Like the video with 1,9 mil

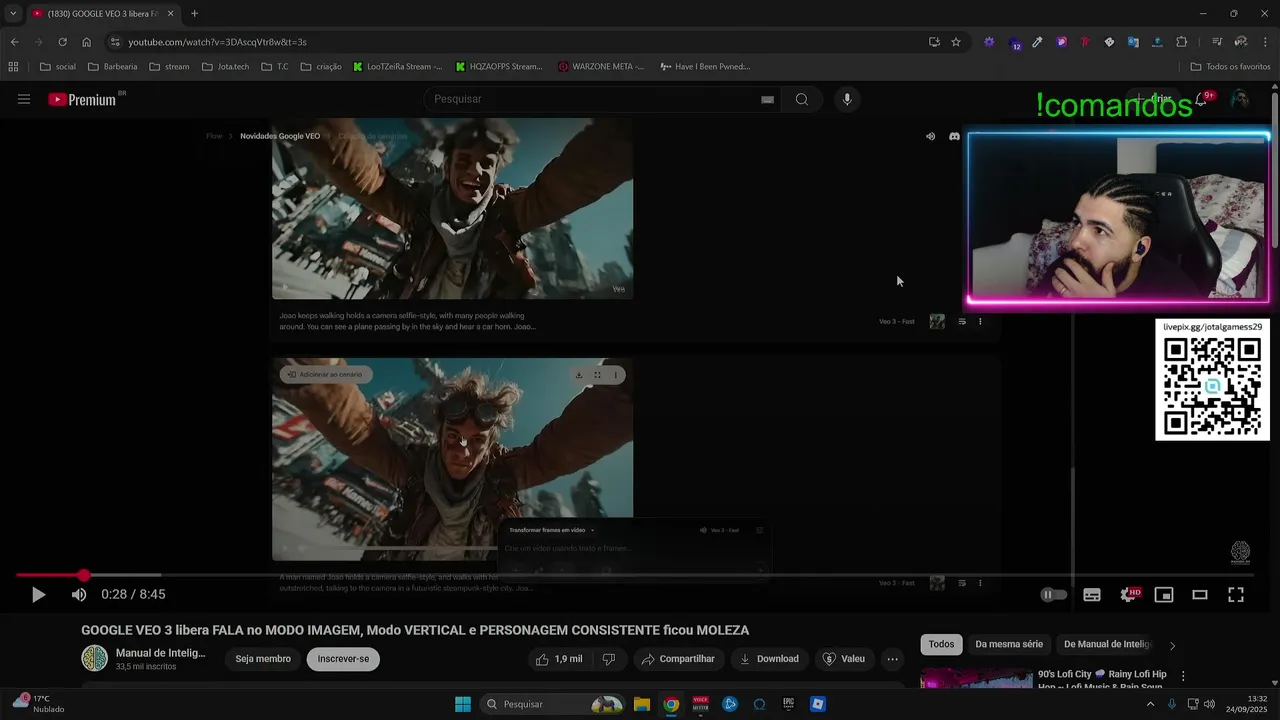(x=558, y=659)
